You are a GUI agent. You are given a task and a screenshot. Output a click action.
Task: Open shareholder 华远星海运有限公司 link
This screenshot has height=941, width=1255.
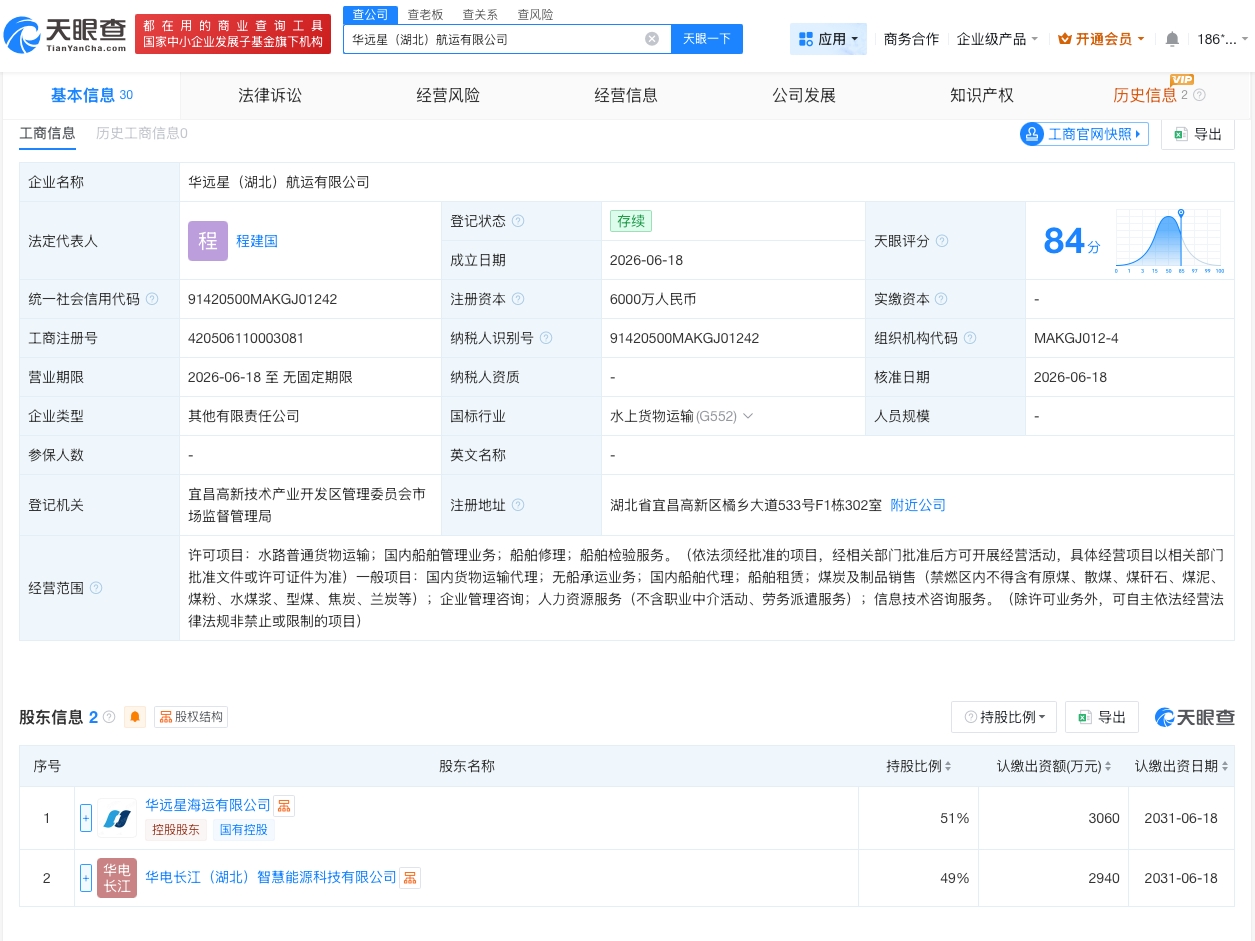208,805
